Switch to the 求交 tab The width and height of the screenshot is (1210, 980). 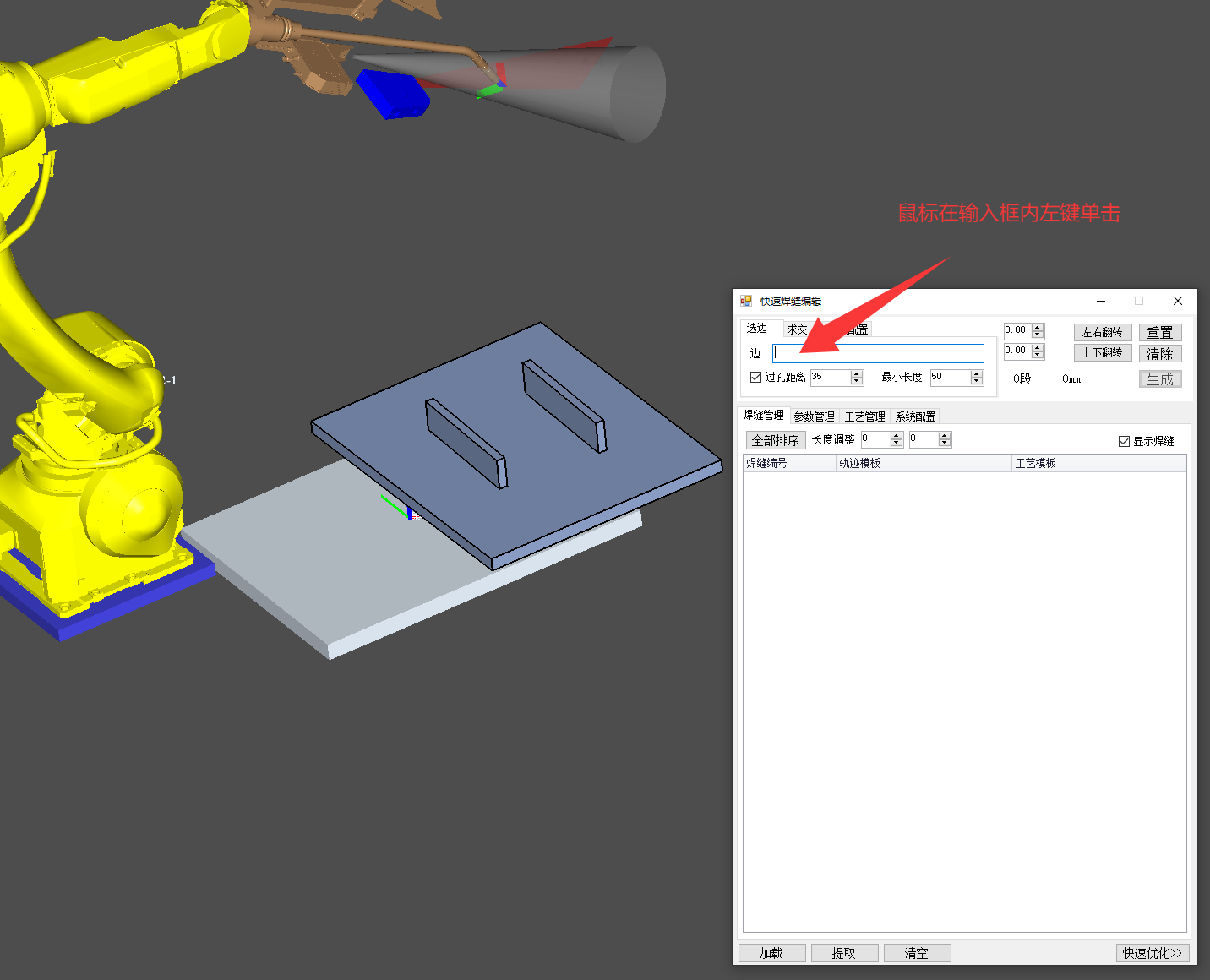797,329
